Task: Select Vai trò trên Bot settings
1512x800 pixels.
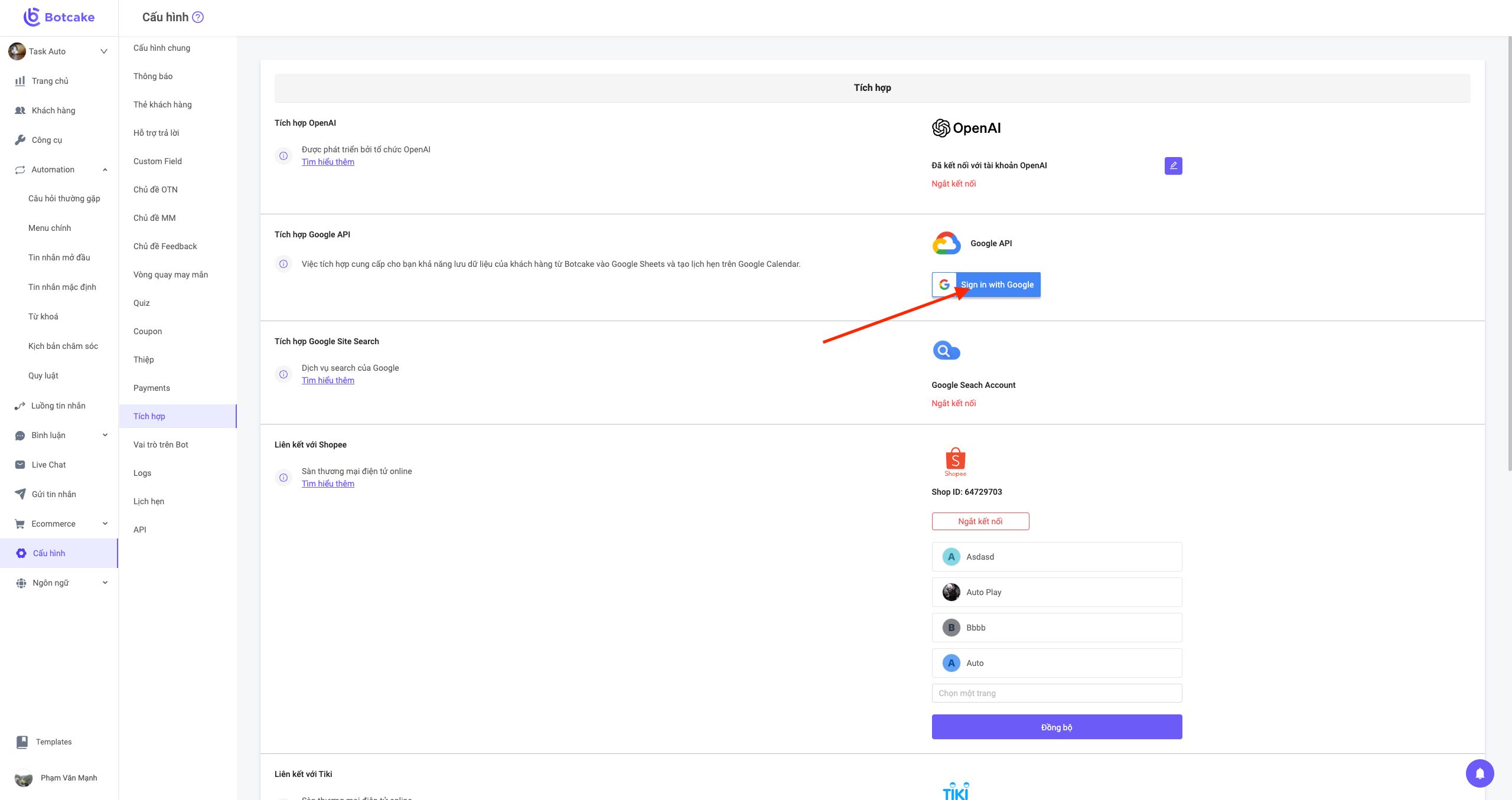Action: tap(161, 445)
